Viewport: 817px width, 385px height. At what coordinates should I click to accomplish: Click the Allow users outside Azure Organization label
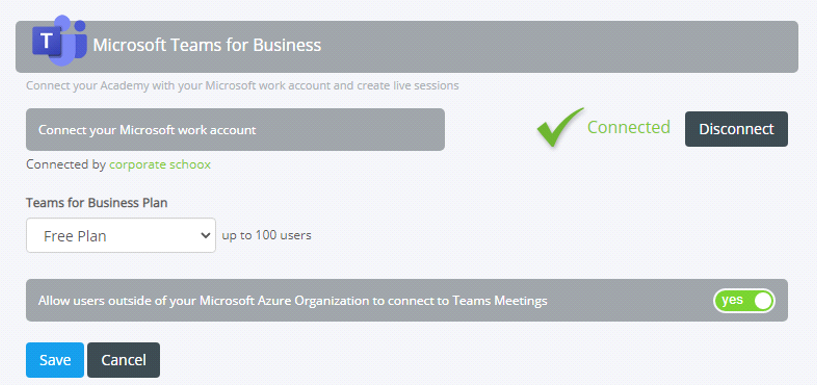coord(293,301)
